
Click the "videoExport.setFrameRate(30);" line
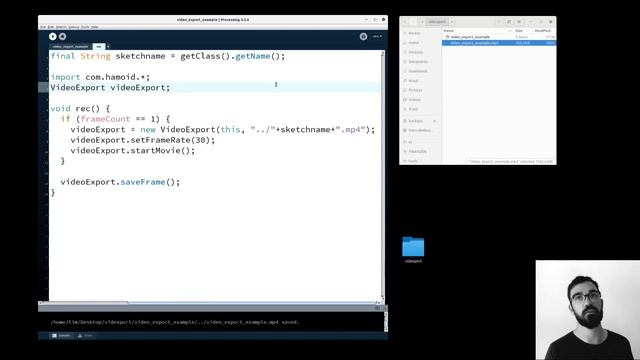pyautogui.click(x=142, y=140)
